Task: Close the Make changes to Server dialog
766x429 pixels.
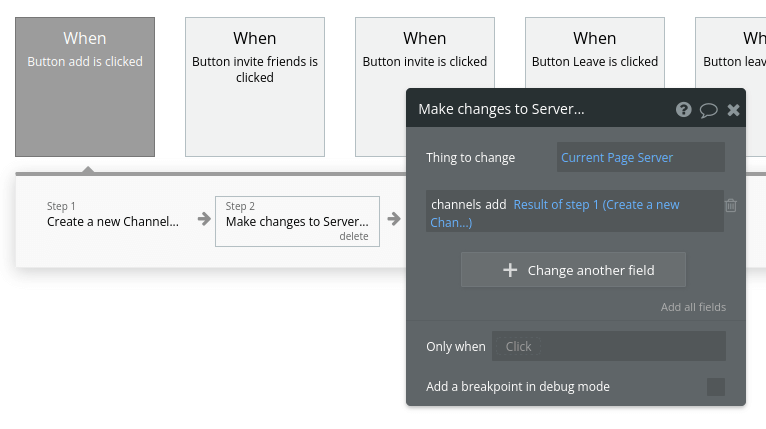Action: click(733, 110)
